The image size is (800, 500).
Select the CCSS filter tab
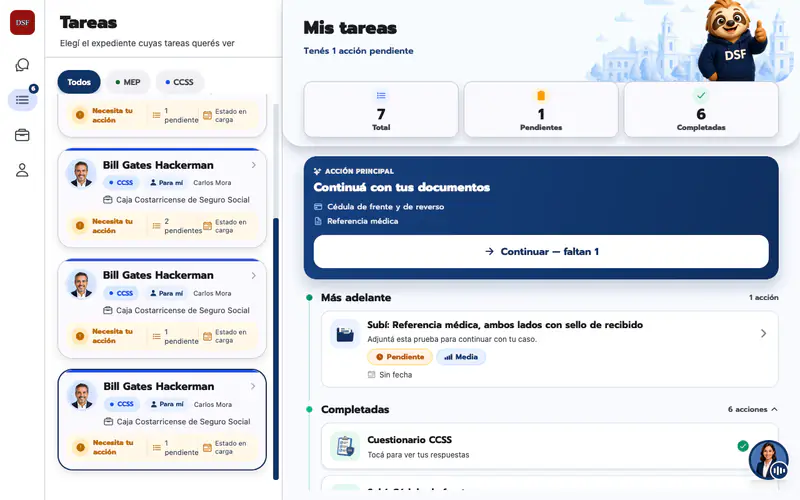click(180, 82)
